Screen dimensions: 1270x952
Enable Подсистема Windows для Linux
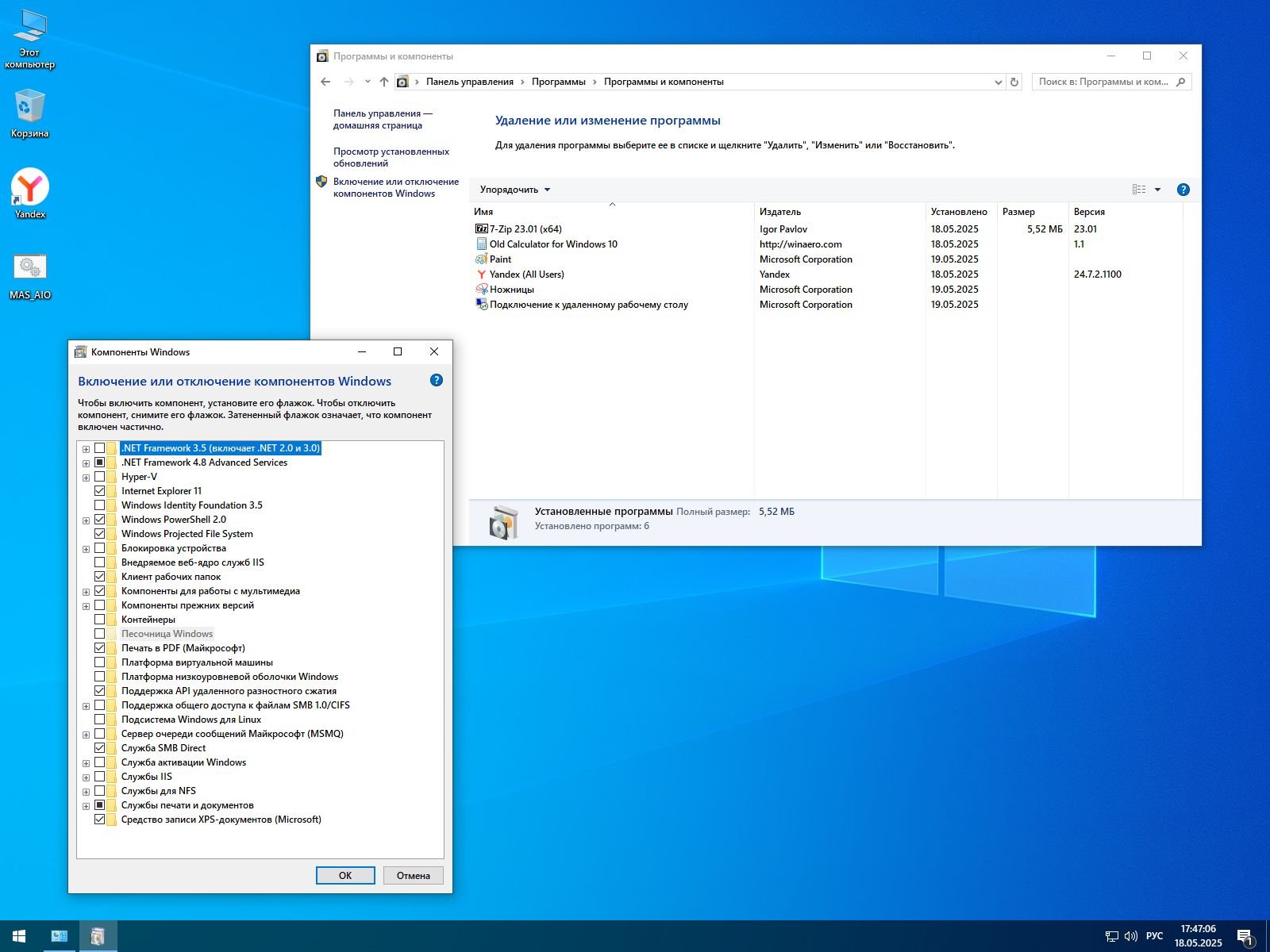[99, 720]
